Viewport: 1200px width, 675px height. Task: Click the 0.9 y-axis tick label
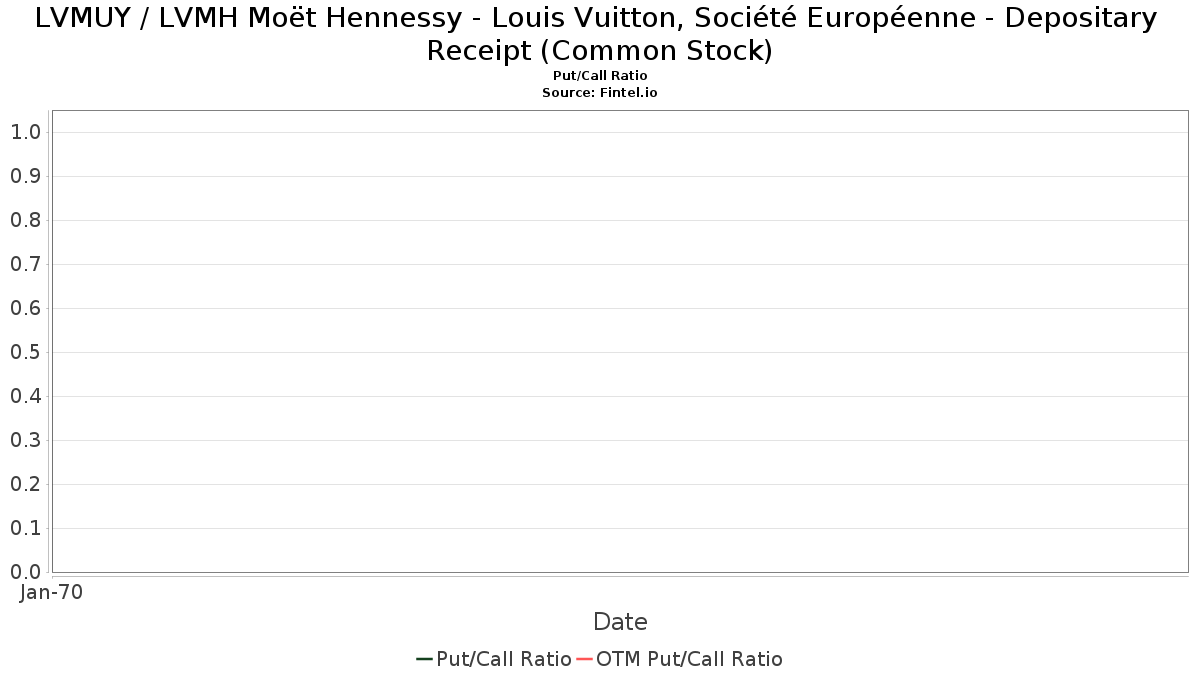click(25, 176)
